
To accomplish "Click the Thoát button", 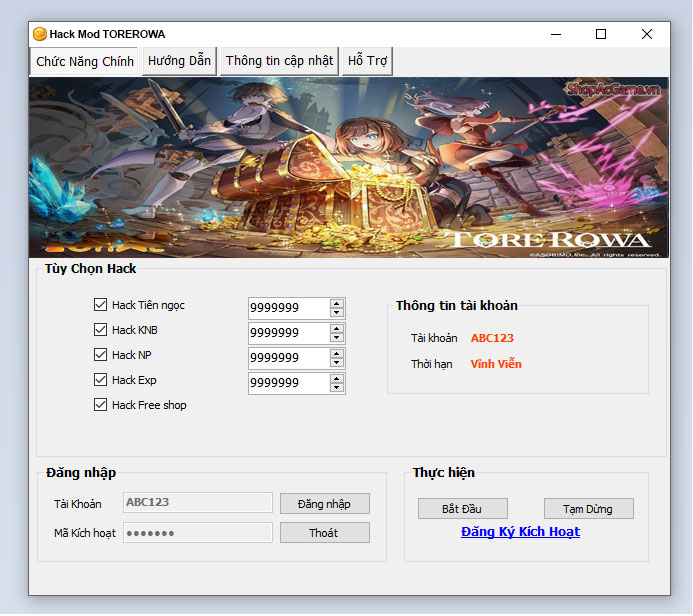I will click(325, 533).
